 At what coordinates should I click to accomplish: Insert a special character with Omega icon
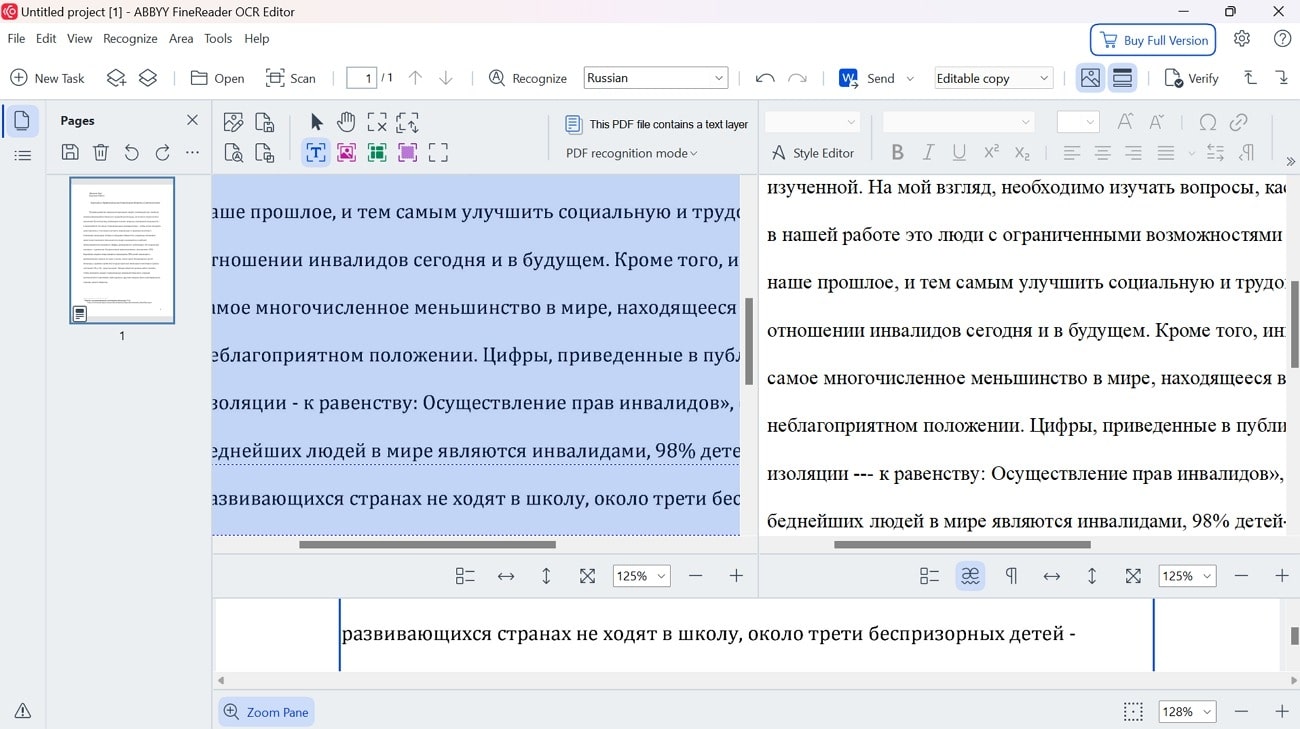pos(1208,122)
